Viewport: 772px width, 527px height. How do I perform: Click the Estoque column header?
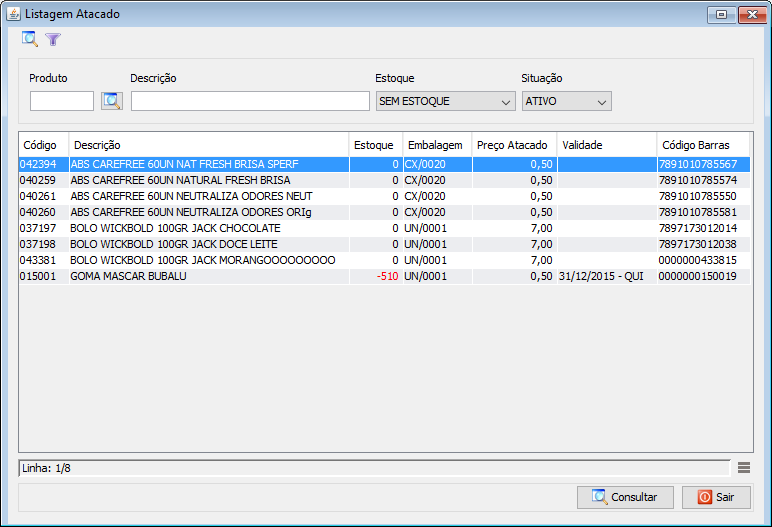374,145
